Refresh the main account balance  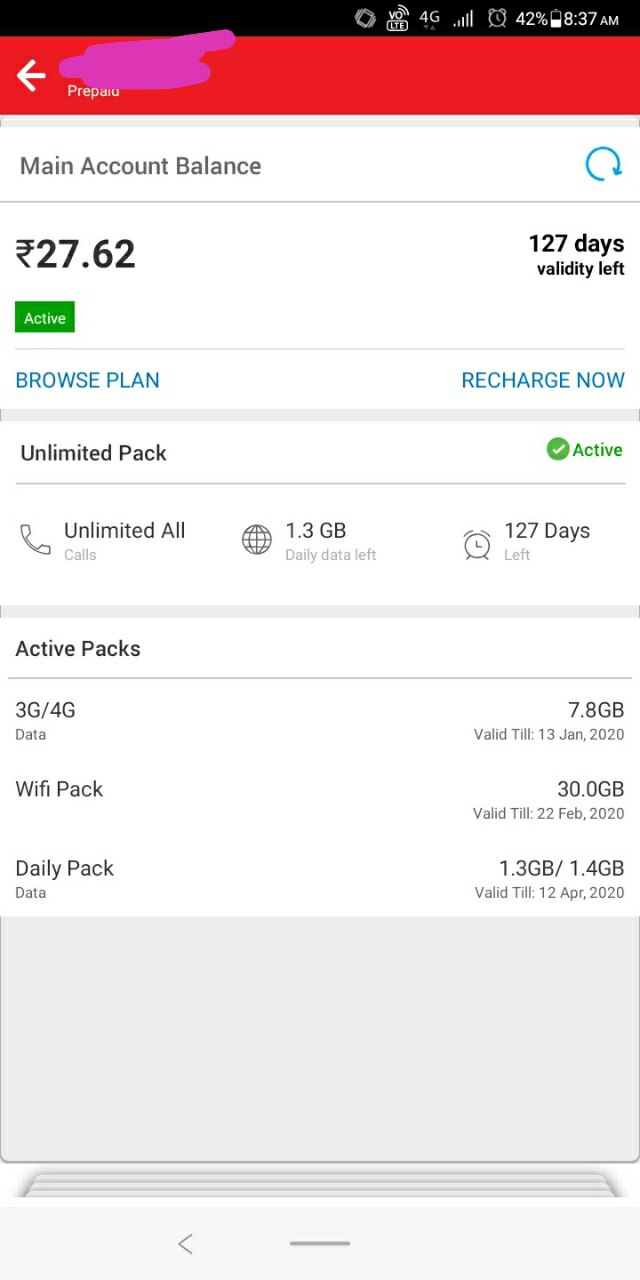coord(603,164)
